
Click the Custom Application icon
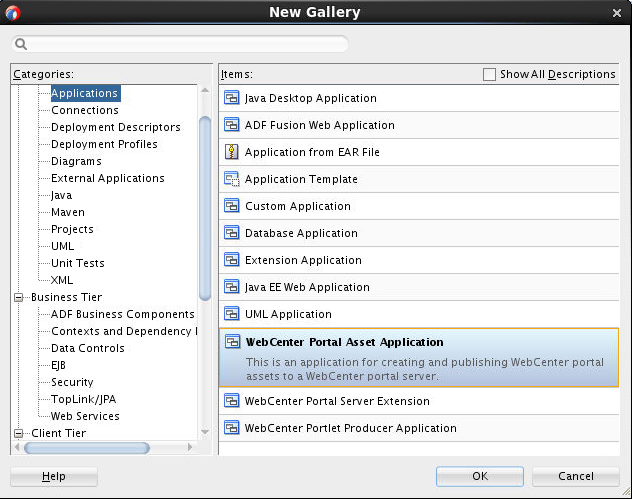(232, 206)
